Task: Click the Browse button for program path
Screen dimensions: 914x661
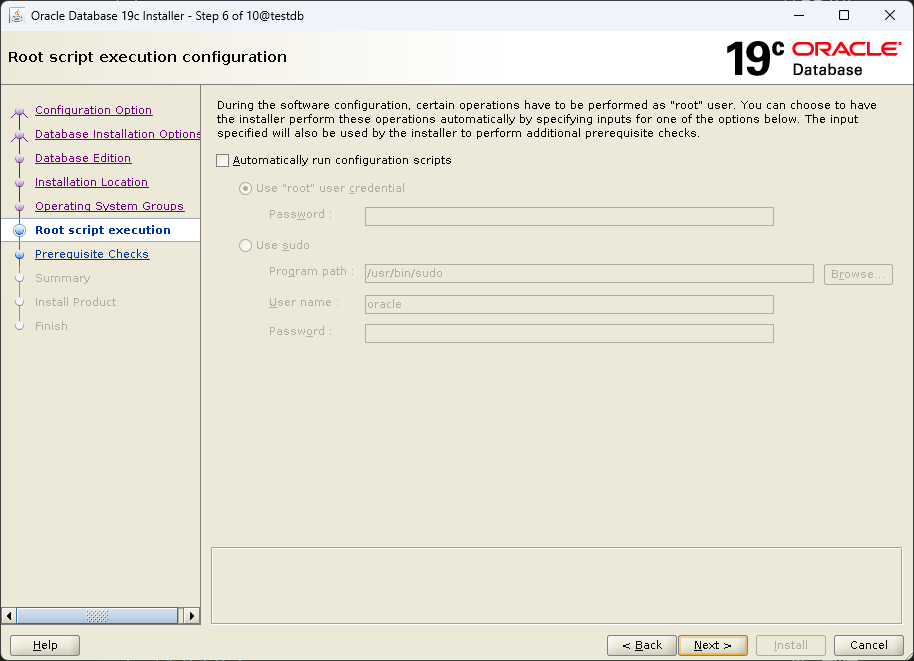Action: coord(858,274)
